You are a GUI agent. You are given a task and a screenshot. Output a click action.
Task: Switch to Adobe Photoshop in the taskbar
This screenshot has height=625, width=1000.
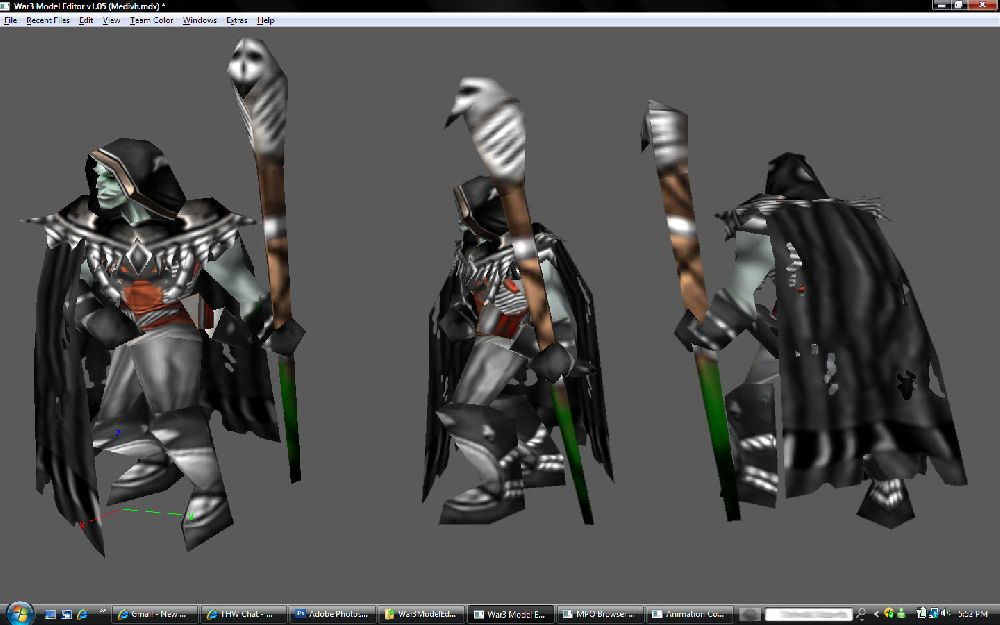coord(332,614)
